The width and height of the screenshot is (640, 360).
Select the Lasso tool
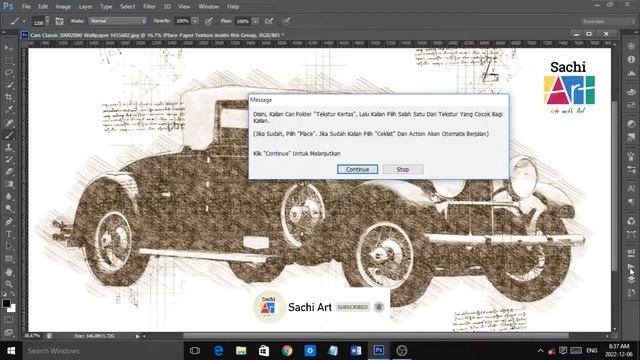(9, 73)
